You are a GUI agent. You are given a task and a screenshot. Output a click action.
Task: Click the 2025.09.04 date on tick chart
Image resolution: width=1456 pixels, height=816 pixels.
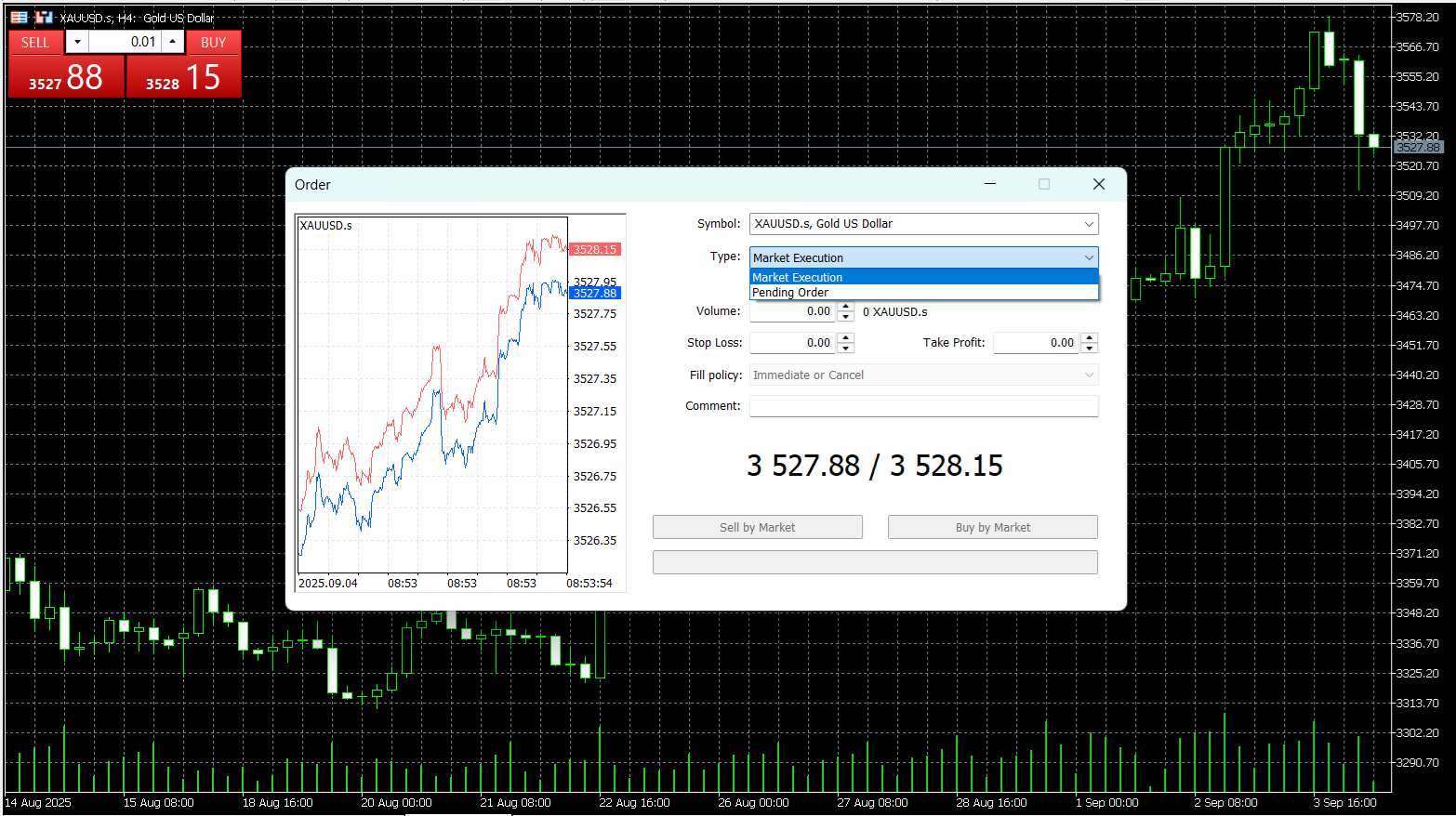tap(327, 584)
